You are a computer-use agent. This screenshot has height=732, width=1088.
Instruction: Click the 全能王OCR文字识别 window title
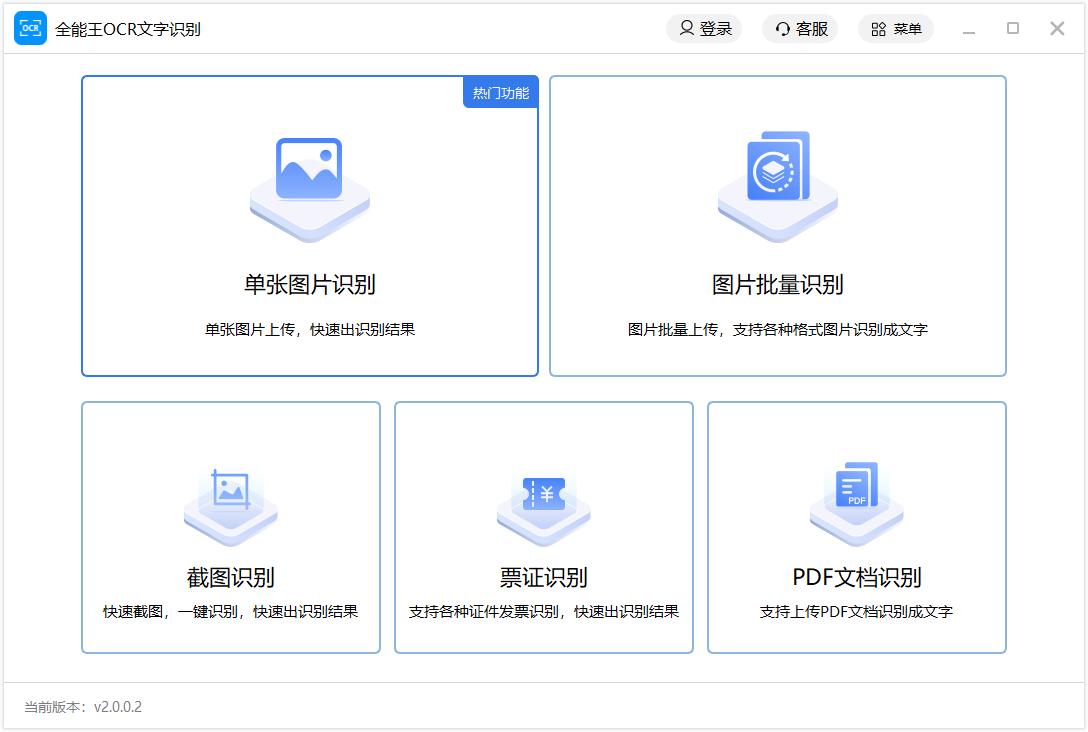(x=128, y=29)
